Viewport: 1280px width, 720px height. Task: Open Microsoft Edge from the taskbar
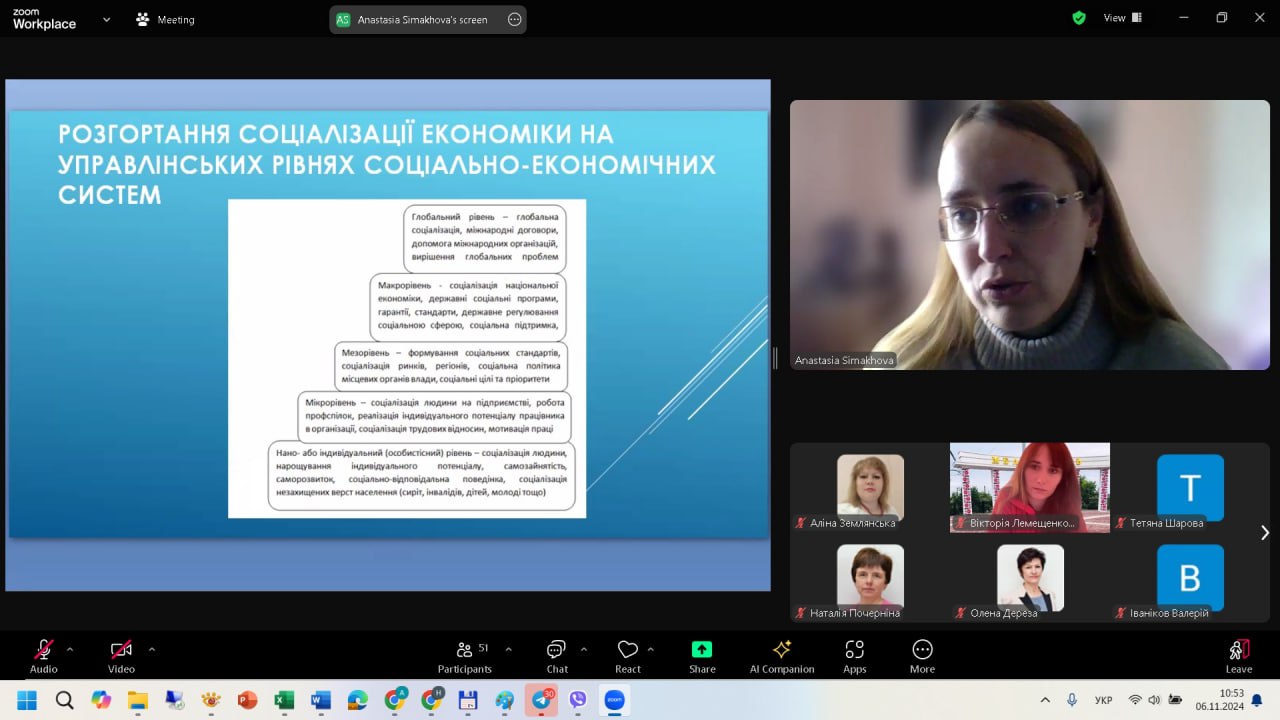pos(358,700)
